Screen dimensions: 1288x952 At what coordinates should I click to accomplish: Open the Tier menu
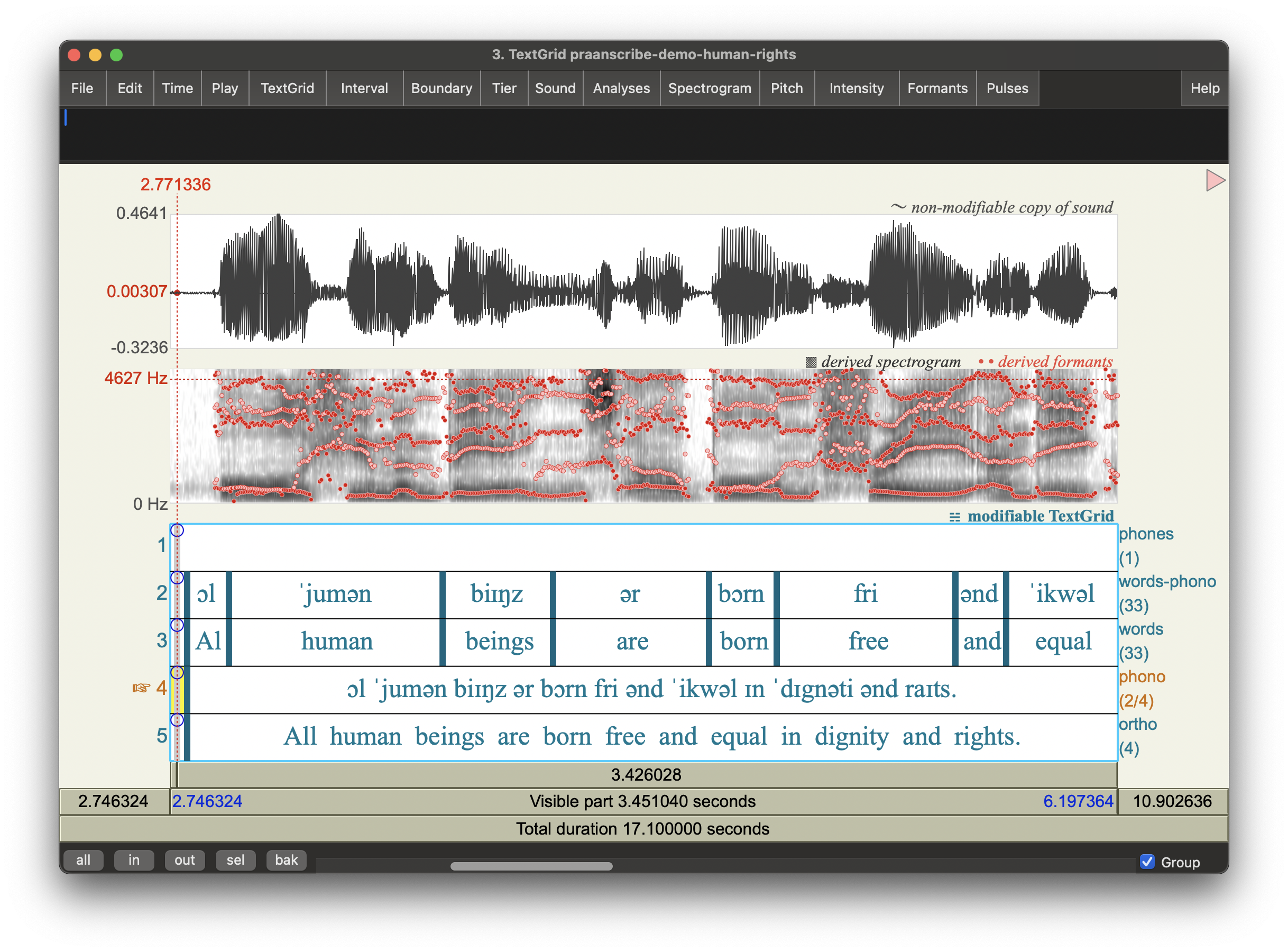pyautogui.click(x=503, y=88)
